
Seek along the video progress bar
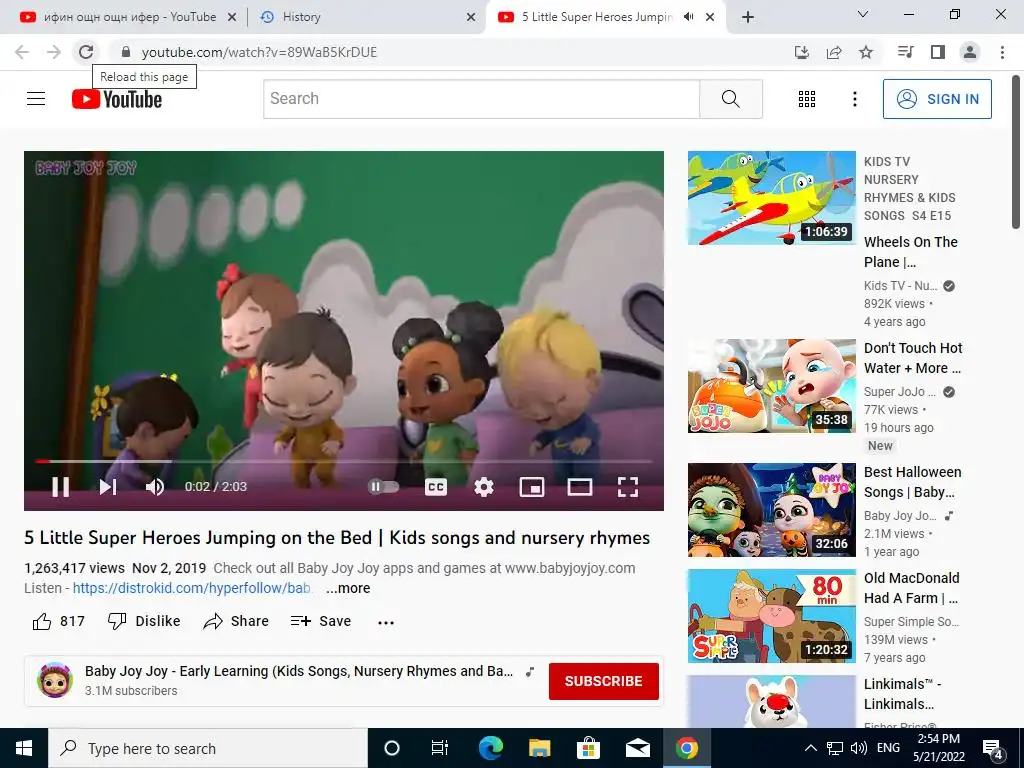(344, 461)
